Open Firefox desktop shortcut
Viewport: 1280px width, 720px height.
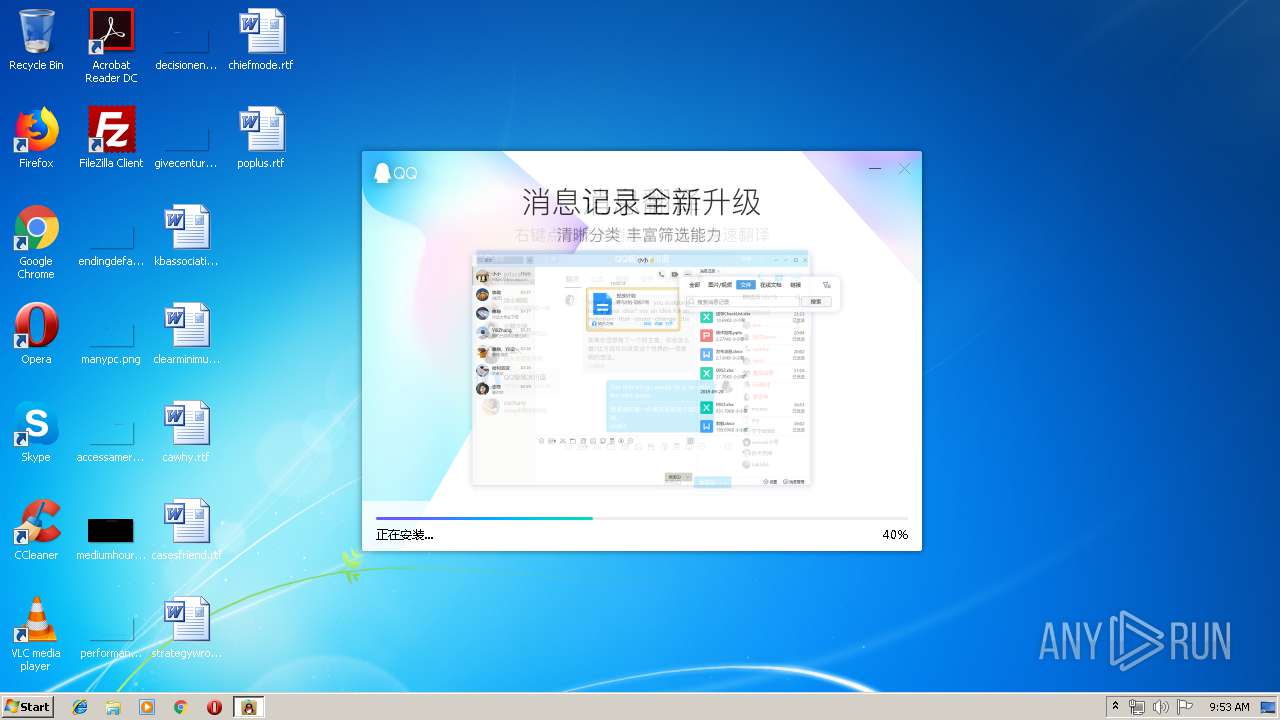tap(36, 138)
